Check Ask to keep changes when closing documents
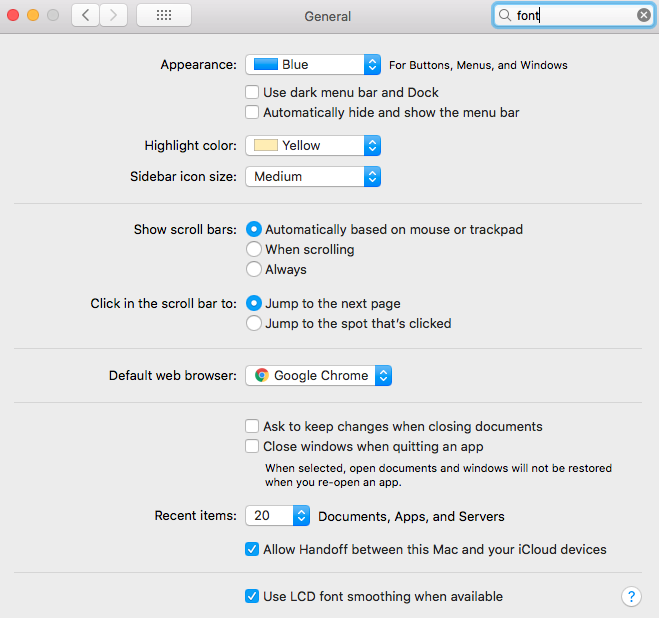Image resolution: width=659 pixels, height=618 pixels. coord(252,426)
